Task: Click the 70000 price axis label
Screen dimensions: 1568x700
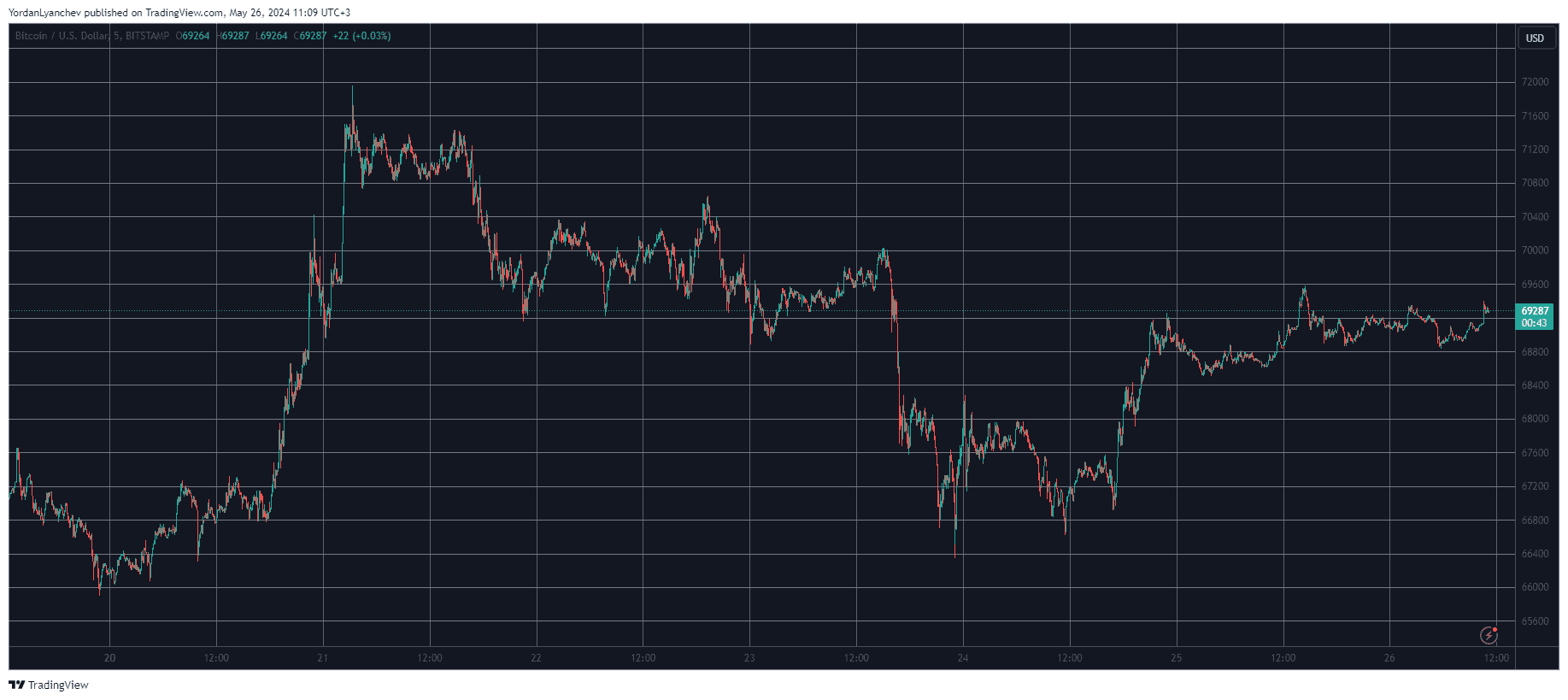Action: click(1535, 250)
